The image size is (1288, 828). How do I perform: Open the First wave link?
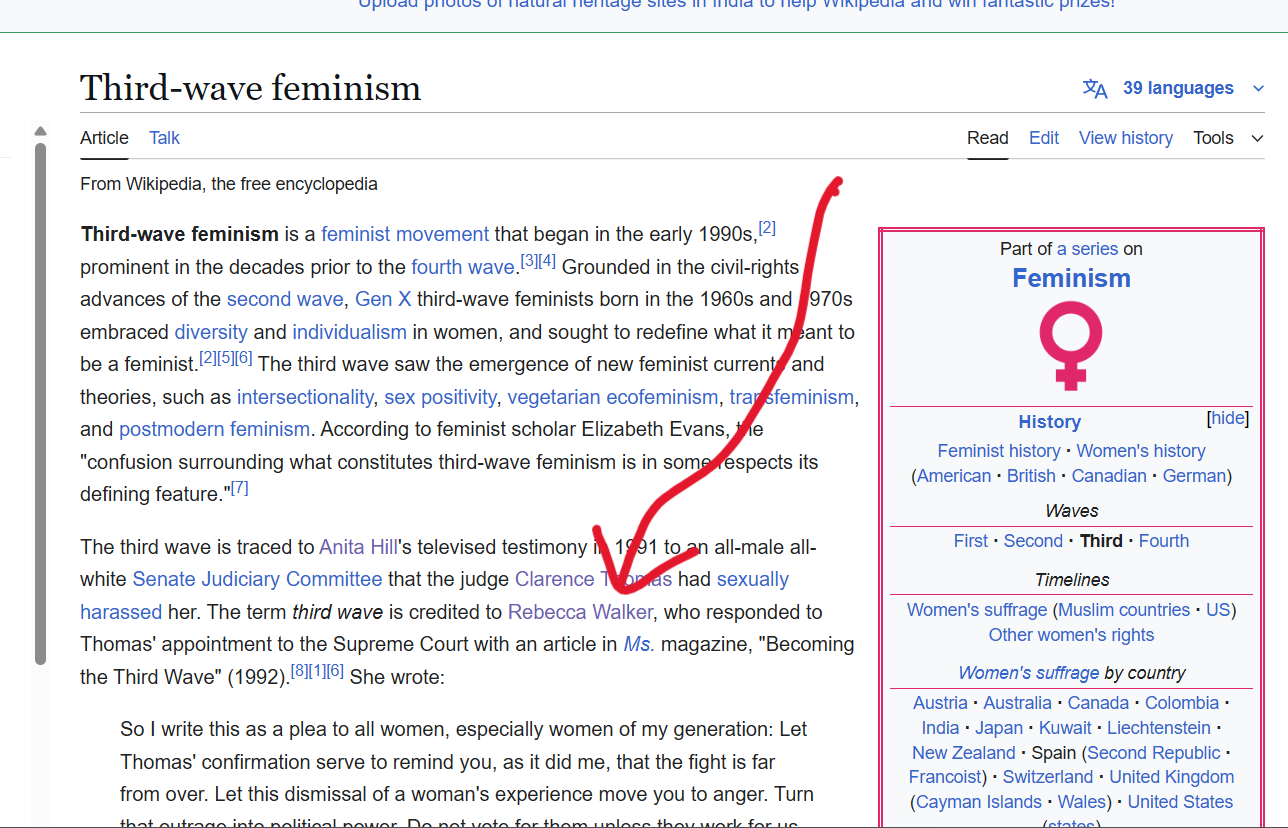970,541
